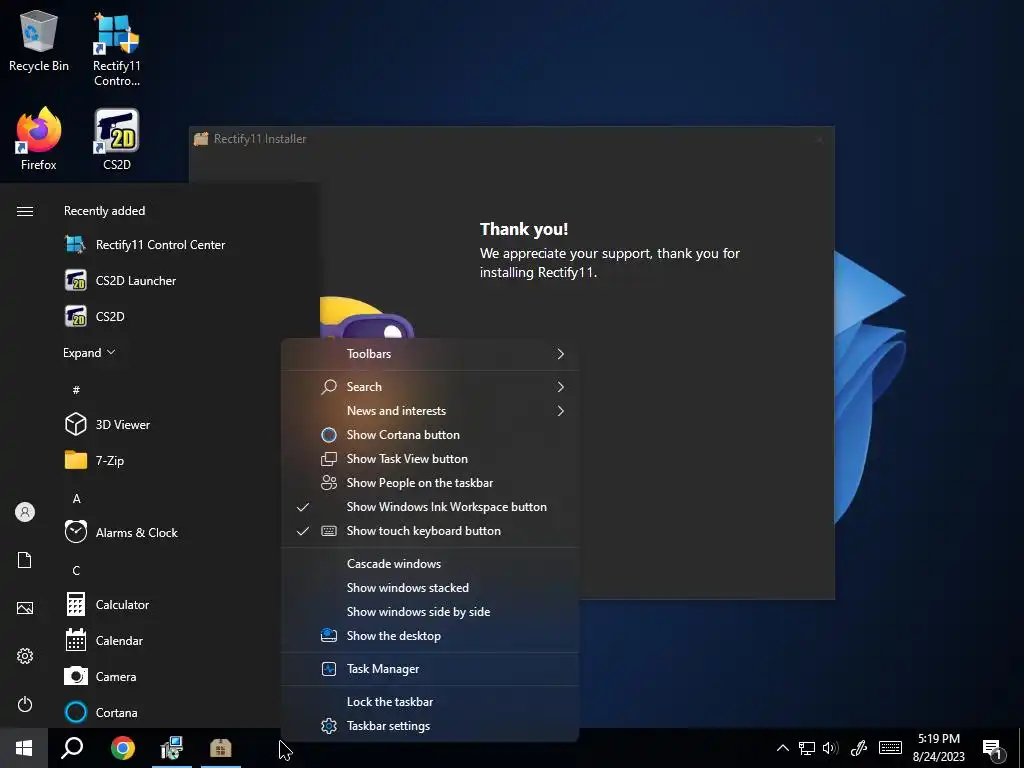
Task: Expand the Recently added list
Action: (89, 353)
